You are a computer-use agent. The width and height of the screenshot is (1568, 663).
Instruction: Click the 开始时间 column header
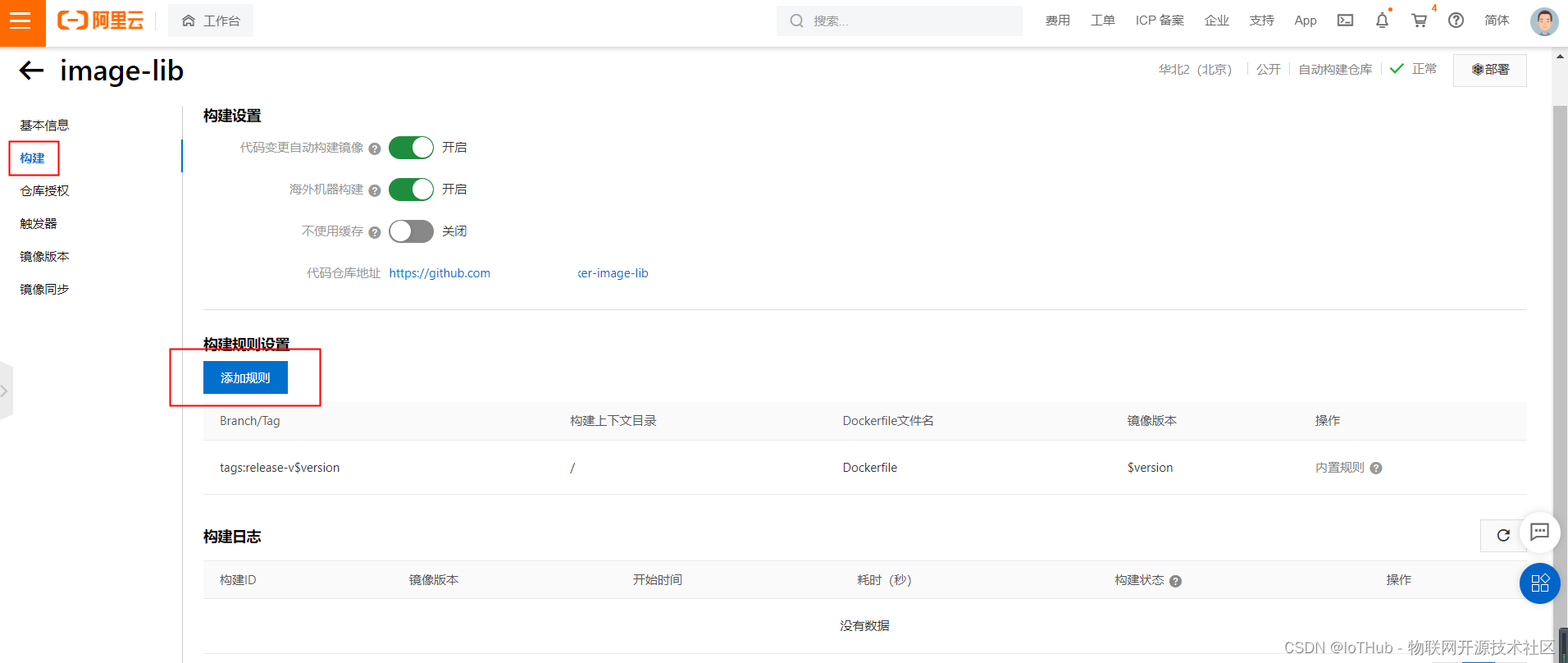tap(658, 580)
